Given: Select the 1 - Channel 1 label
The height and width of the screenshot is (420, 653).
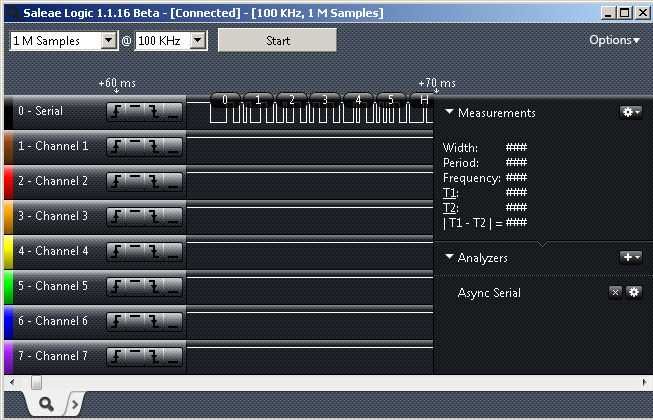Looking at the screenshot, I should (x=53, y=146).
